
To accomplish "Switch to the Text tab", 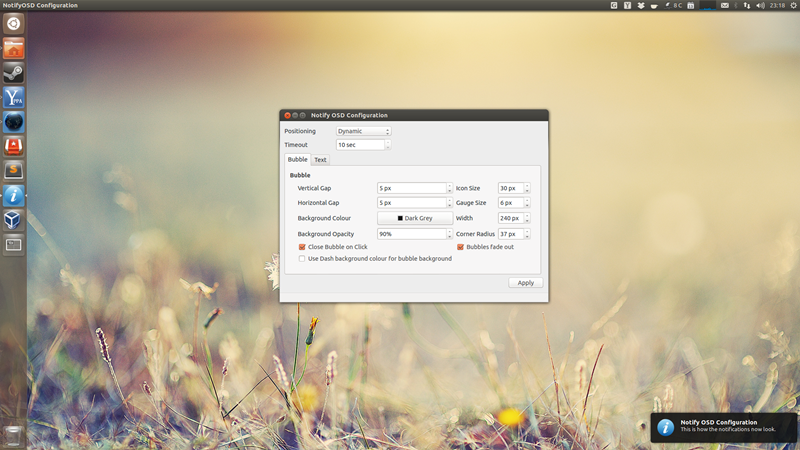I will click(320, 160).
